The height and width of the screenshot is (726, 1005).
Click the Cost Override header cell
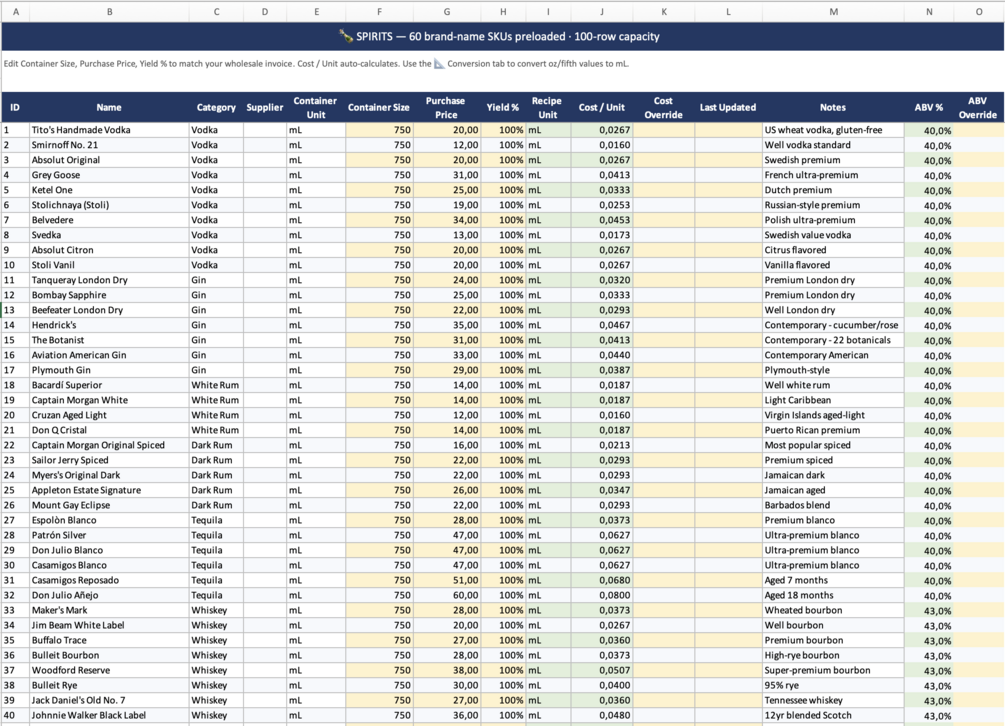click(663, 108)
